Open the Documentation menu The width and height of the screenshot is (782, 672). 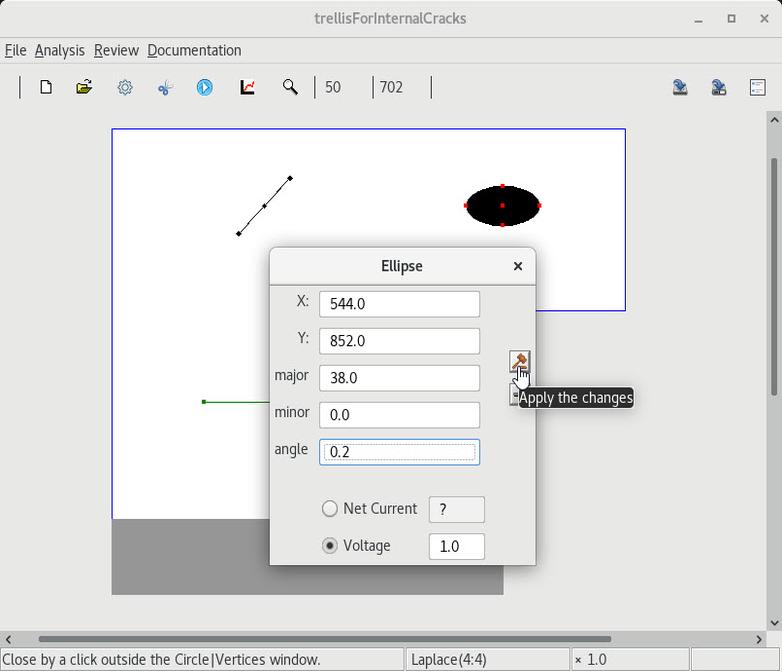click(194, 50)
